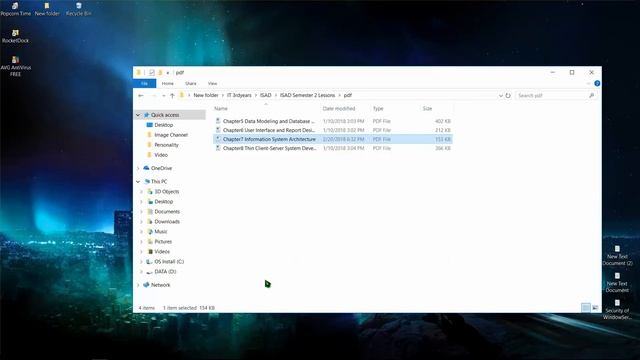Select Quick access in navigation pane

click(x=165, y=115)
